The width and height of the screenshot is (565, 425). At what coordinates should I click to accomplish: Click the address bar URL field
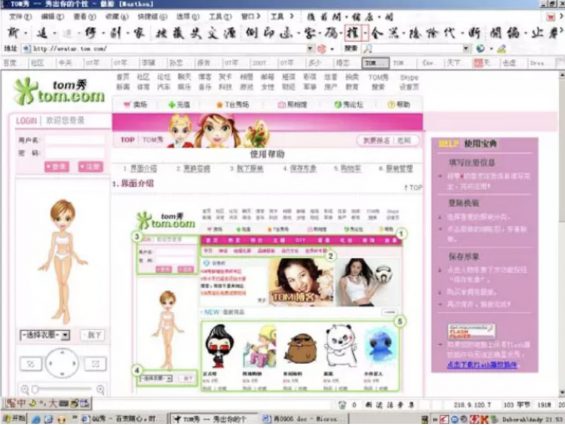[168, 49]
